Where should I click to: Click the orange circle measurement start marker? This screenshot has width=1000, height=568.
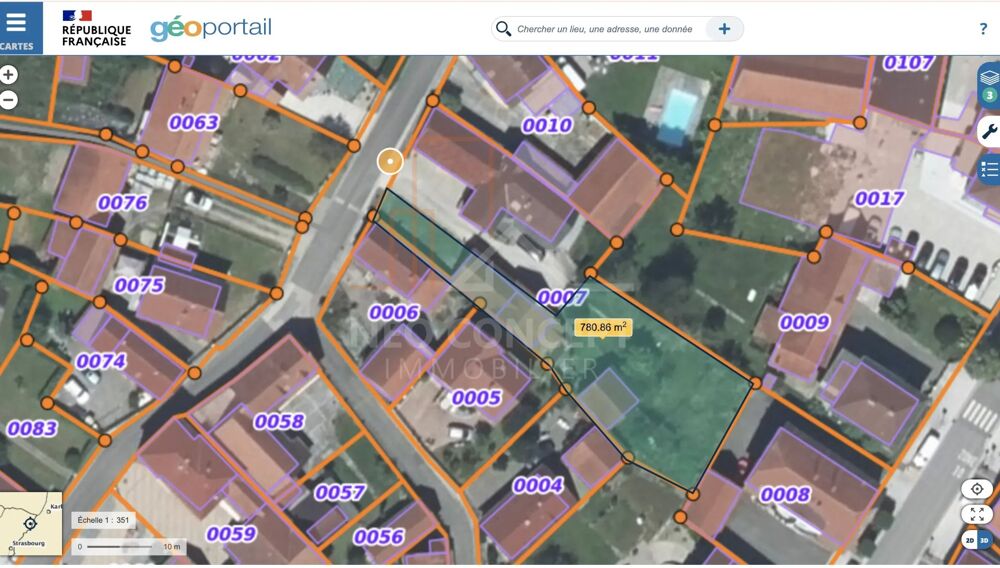pos(390,162)
